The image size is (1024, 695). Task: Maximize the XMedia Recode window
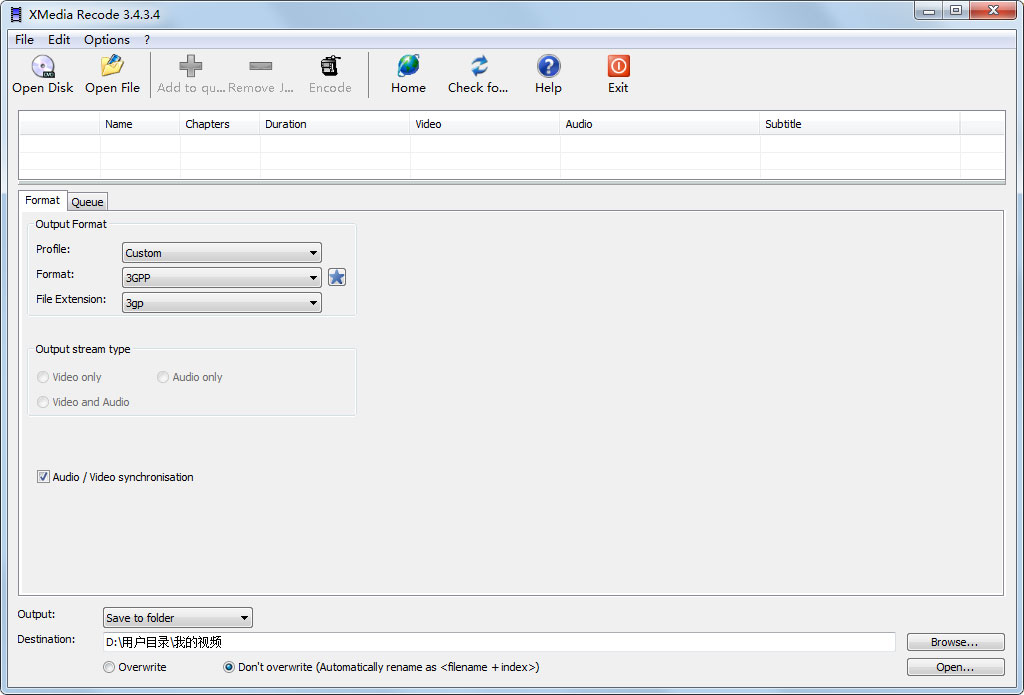click(x=956, y=11)
